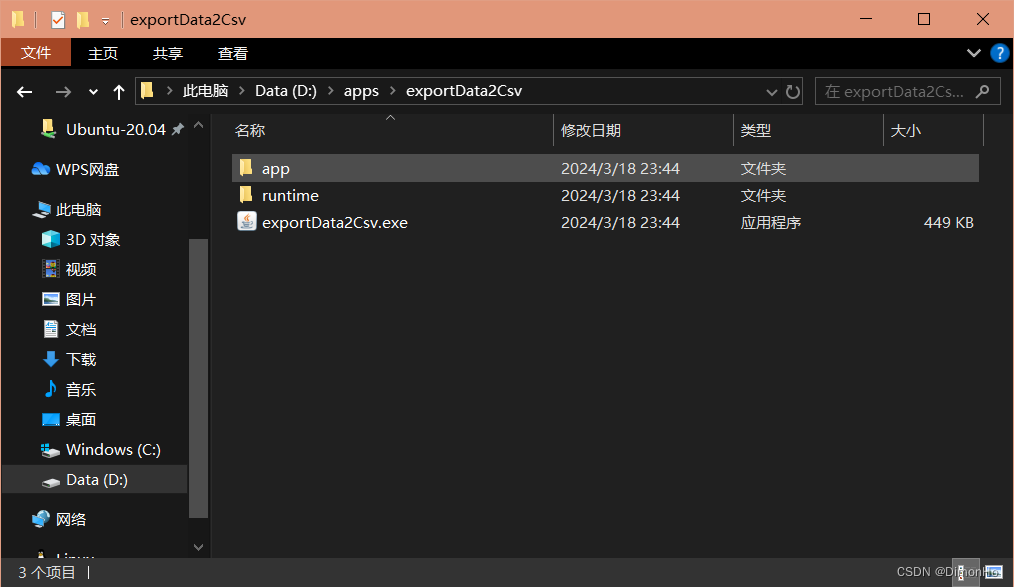Open 网络 in the navigation pane
Viewport: 1014px width, 587px height.
coord(70,519)
